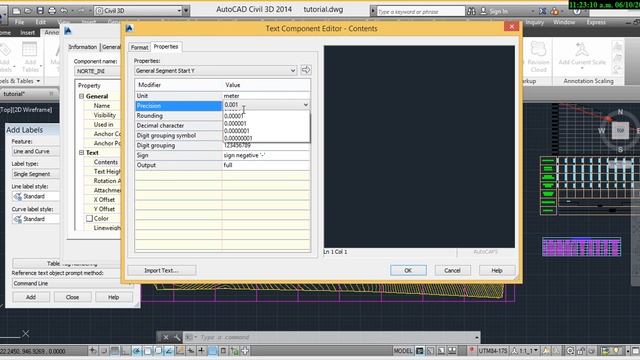The width and height of the screenshot is (640, 360).
Task: Toggle Object Snap in the status bar
Action: [147, 351]
